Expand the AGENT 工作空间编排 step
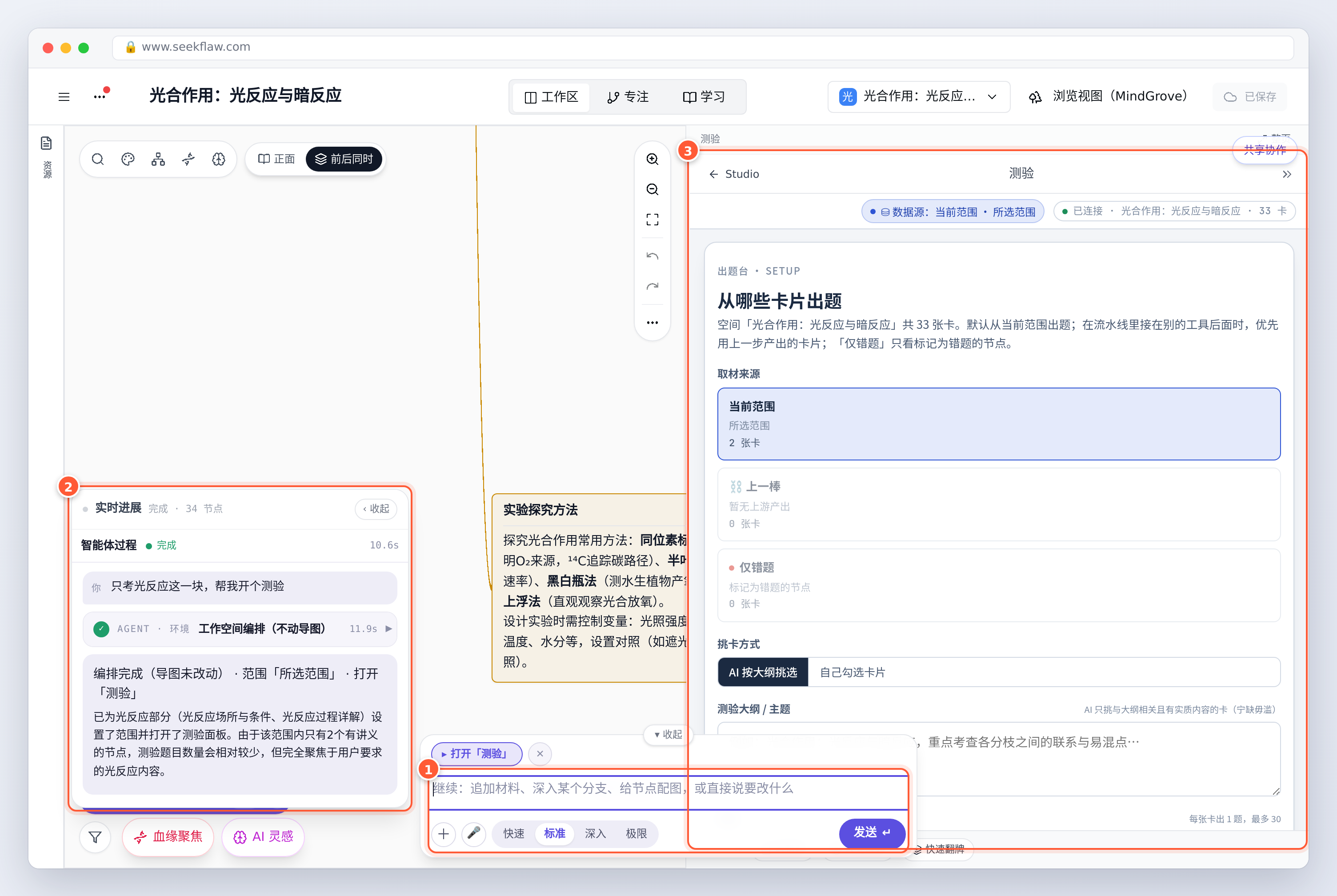Viewport: 1337px width, 896px height. point(240,628)
